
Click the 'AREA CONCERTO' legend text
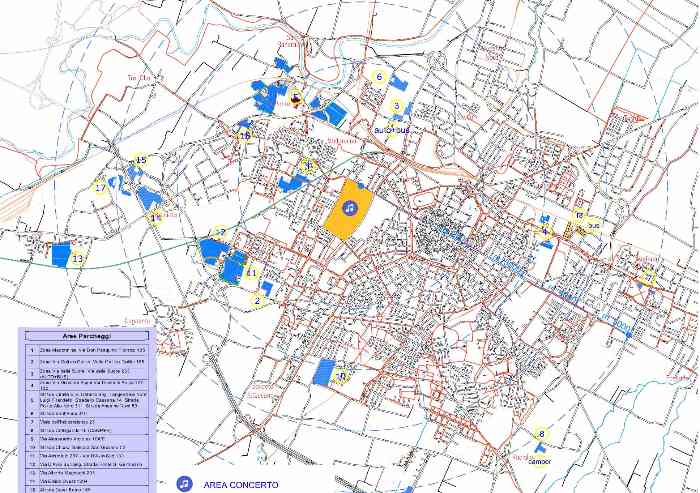tap(240, 484)
